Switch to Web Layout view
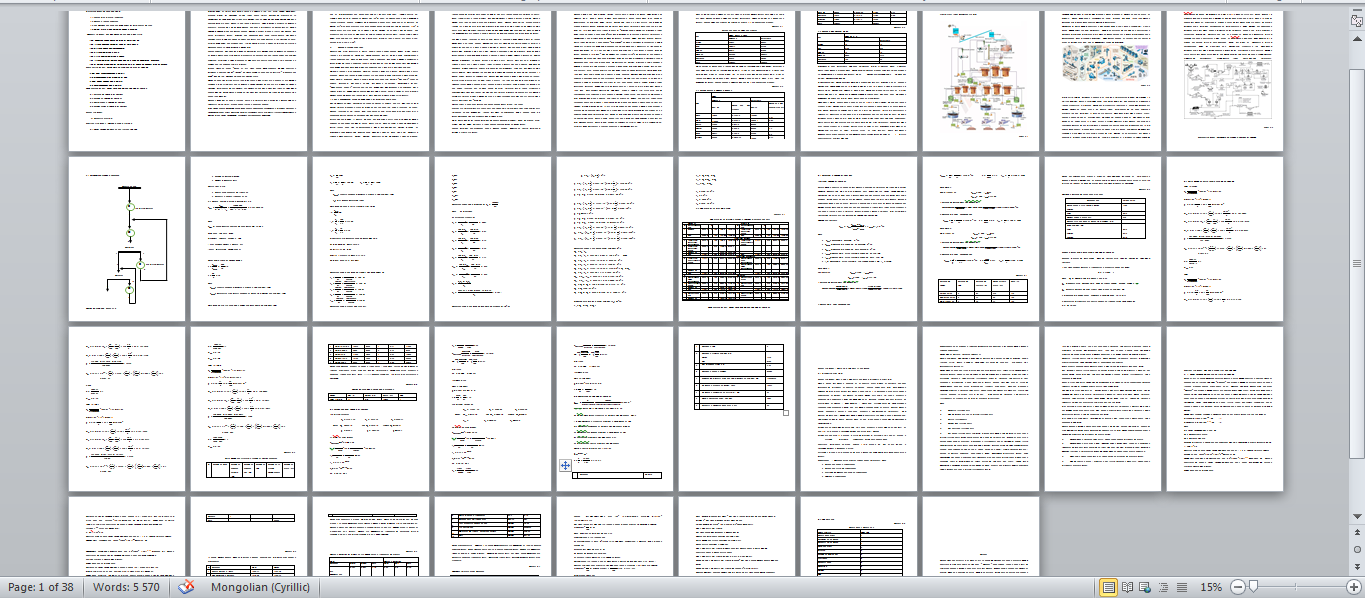Screen dimensions: 1365x598 (x=1145, y=587)
